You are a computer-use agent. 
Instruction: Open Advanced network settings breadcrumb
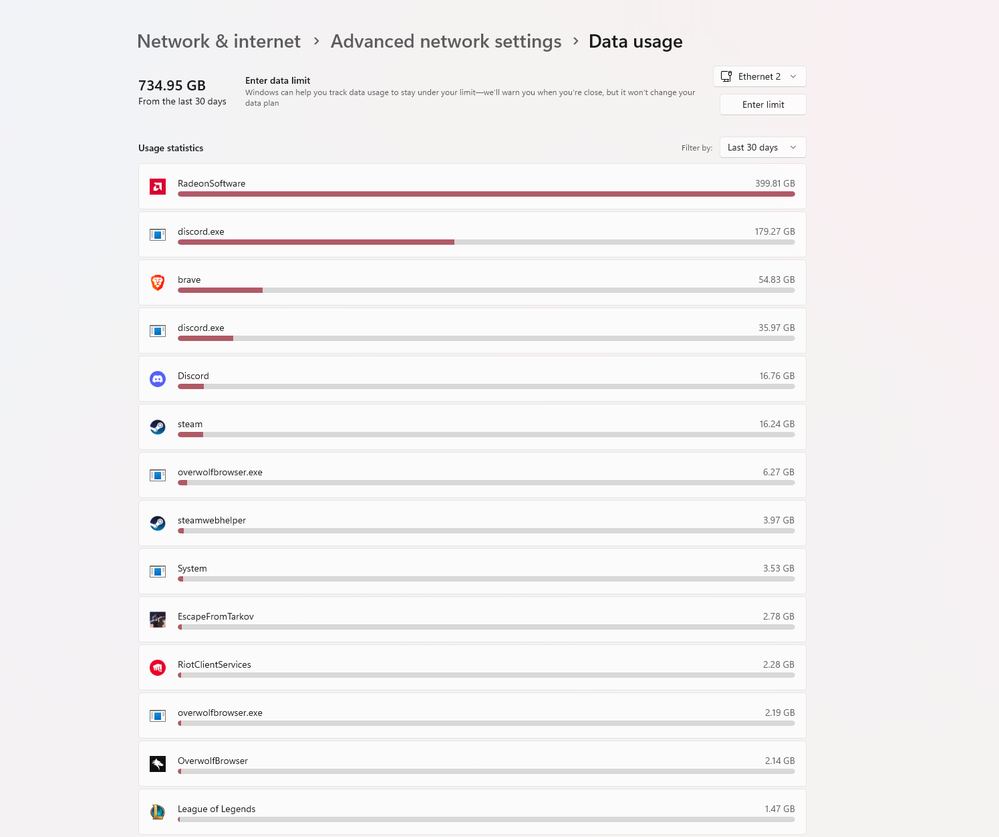pos(446,41)
